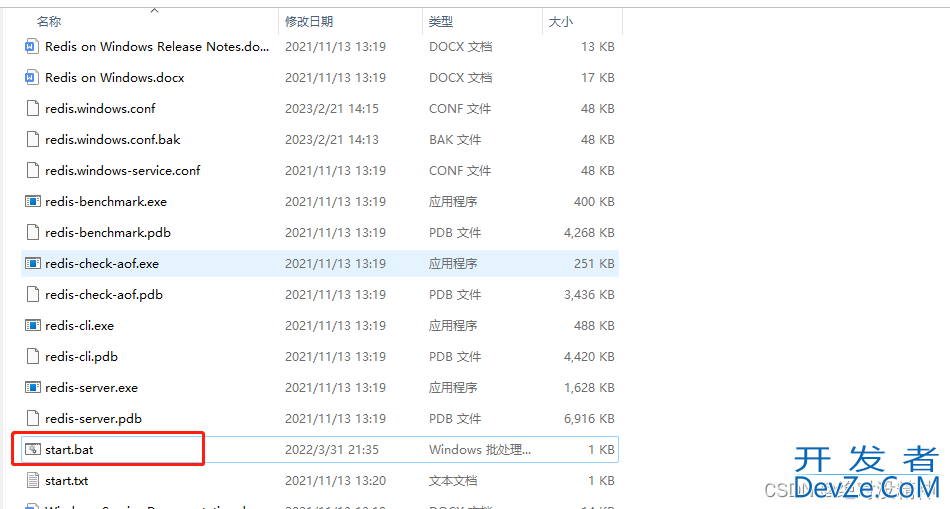Viewport: 950px width, 509px height.
Task: Sort files by the 类型 column header
Action: 440,22
